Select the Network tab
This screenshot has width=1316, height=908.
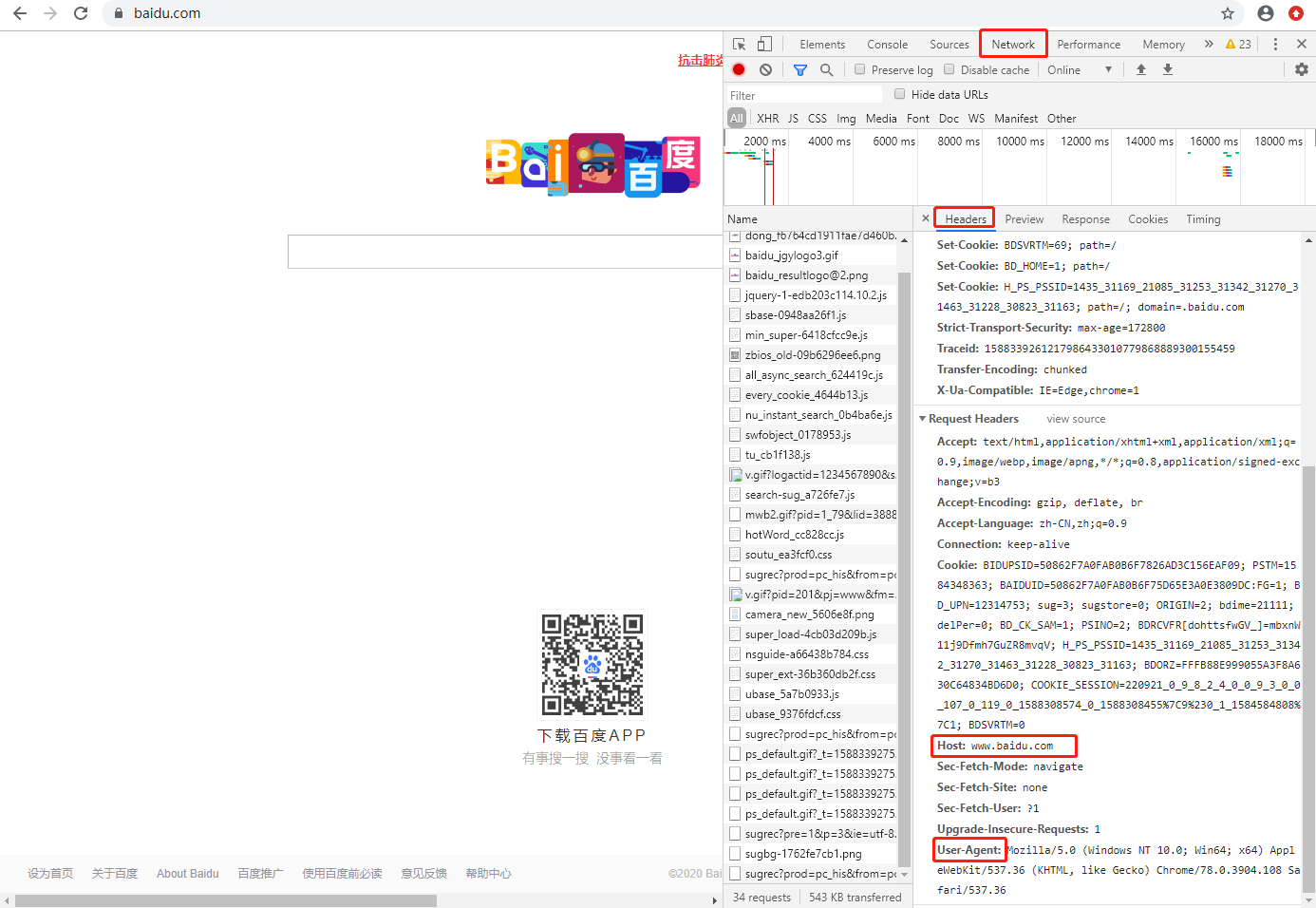click(1013, 45)
